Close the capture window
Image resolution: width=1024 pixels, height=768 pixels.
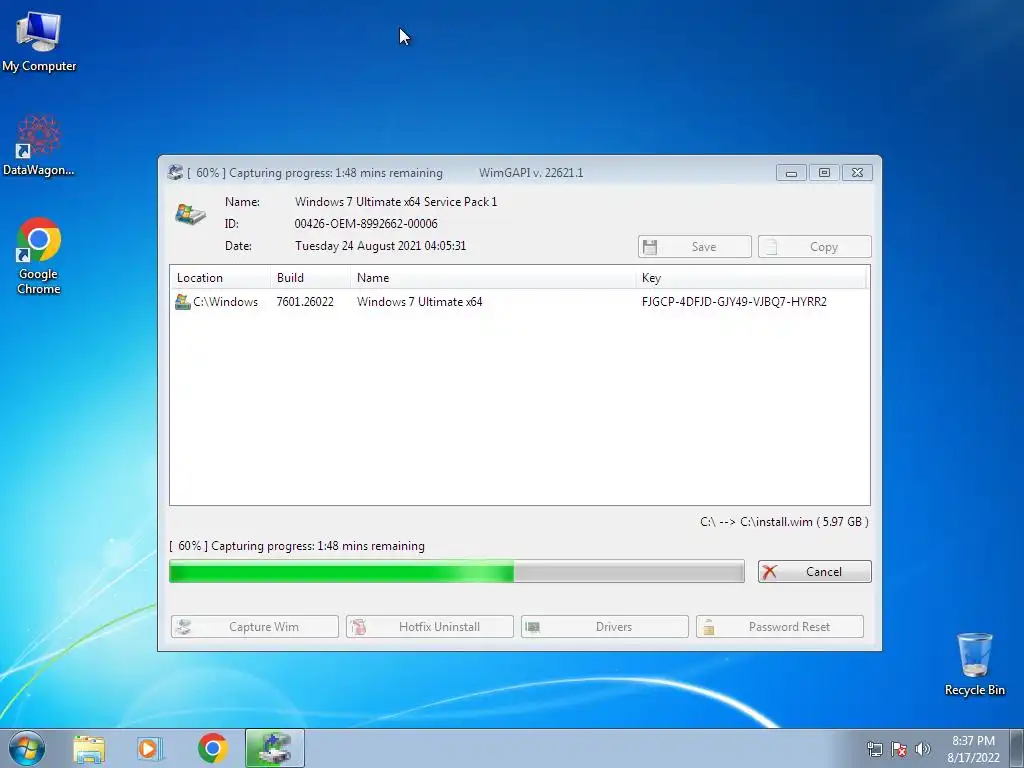click(x=857, y=173)
